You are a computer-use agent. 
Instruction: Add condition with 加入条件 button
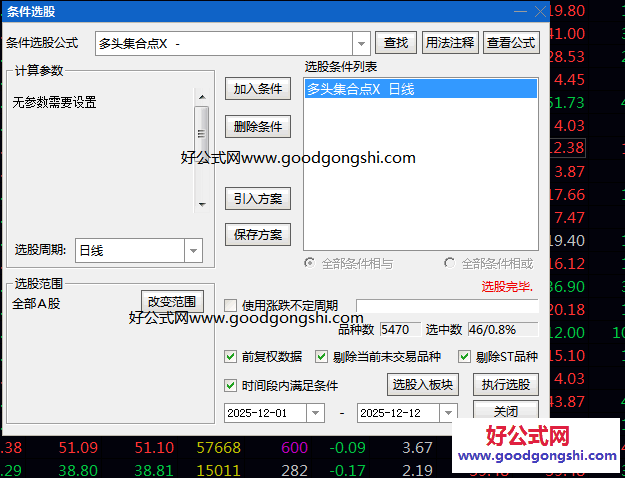coord(258,89)
